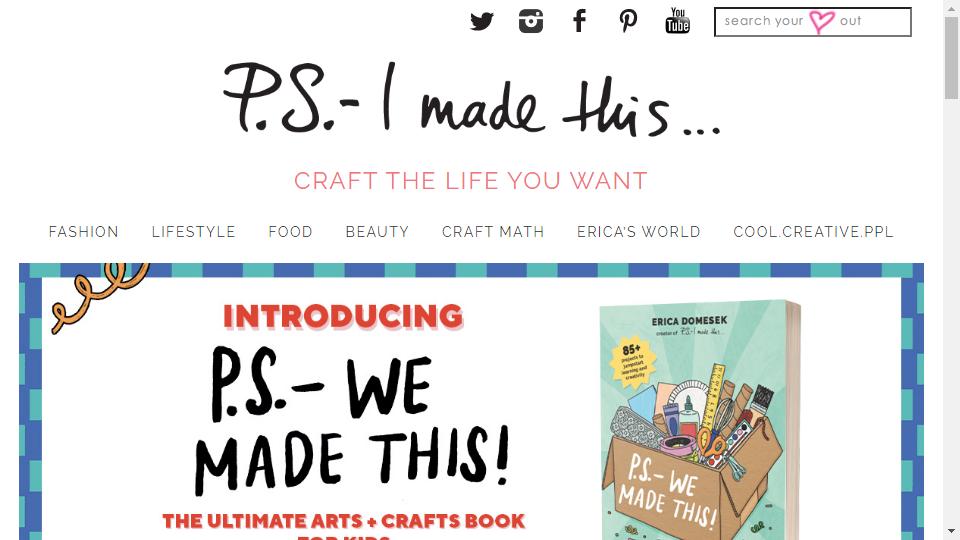Open the Twitter social icon
The width and height of the screenshot is (960, 540).
click(x=482, y=21)
